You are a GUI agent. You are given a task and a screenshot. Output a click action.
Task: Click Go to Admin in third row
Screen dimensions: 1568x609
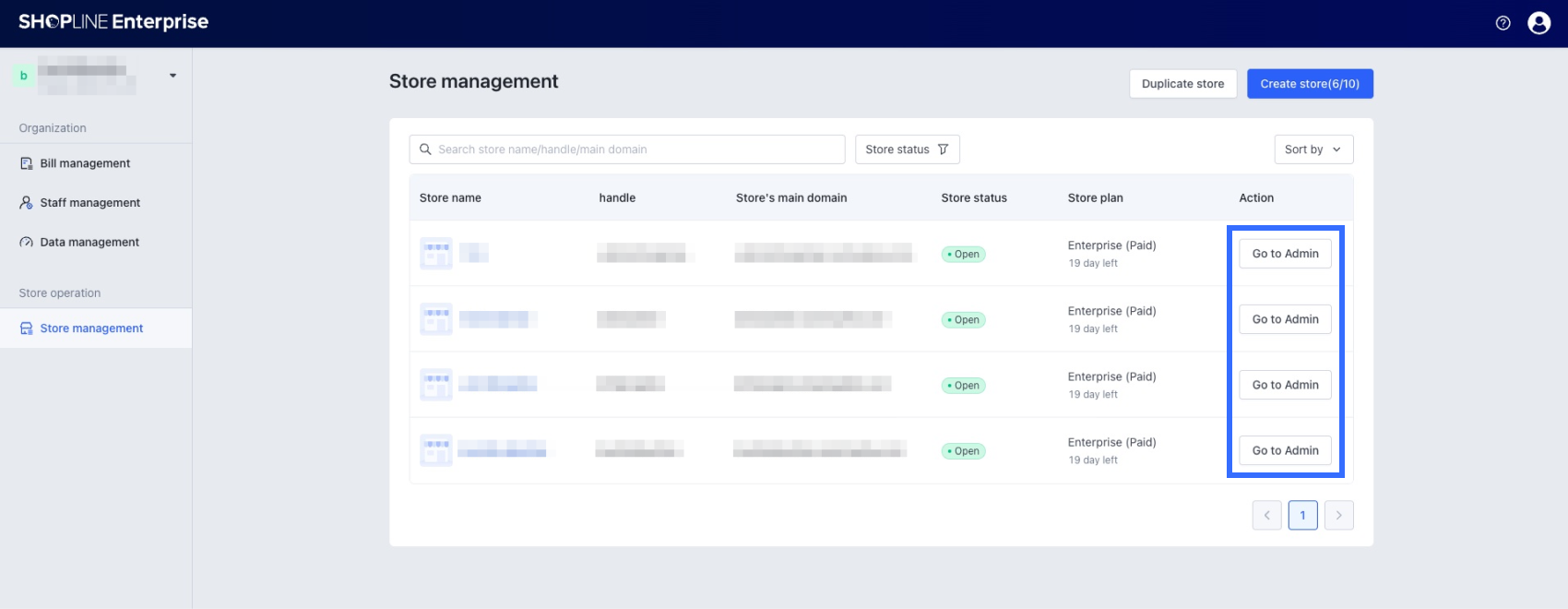pos(1286,385)
